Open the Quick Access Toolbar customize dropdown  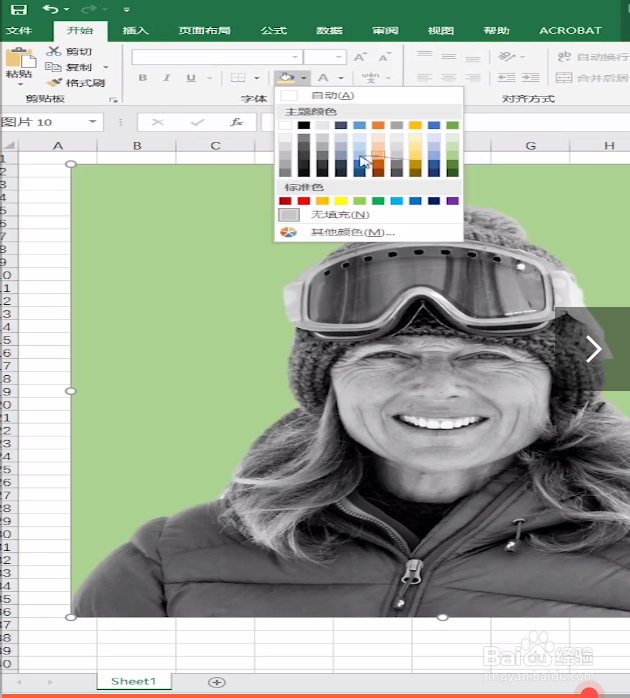[x=127, y=9]
